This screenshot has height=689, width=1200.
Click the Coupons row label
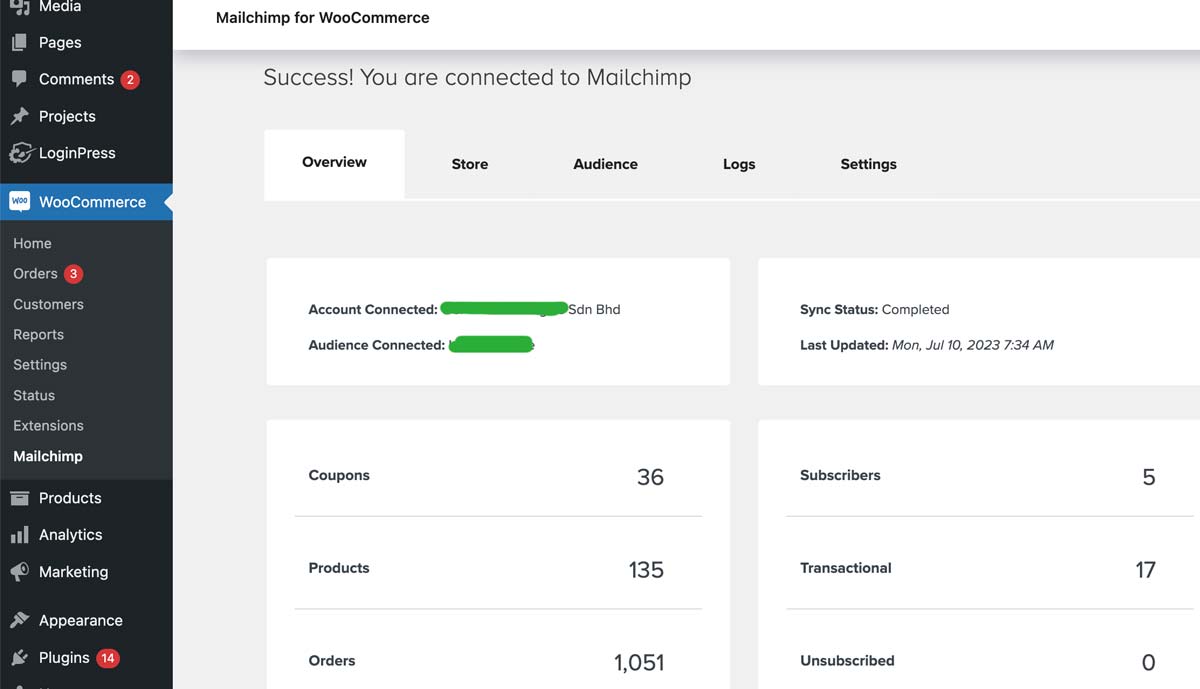click(339, 476)
